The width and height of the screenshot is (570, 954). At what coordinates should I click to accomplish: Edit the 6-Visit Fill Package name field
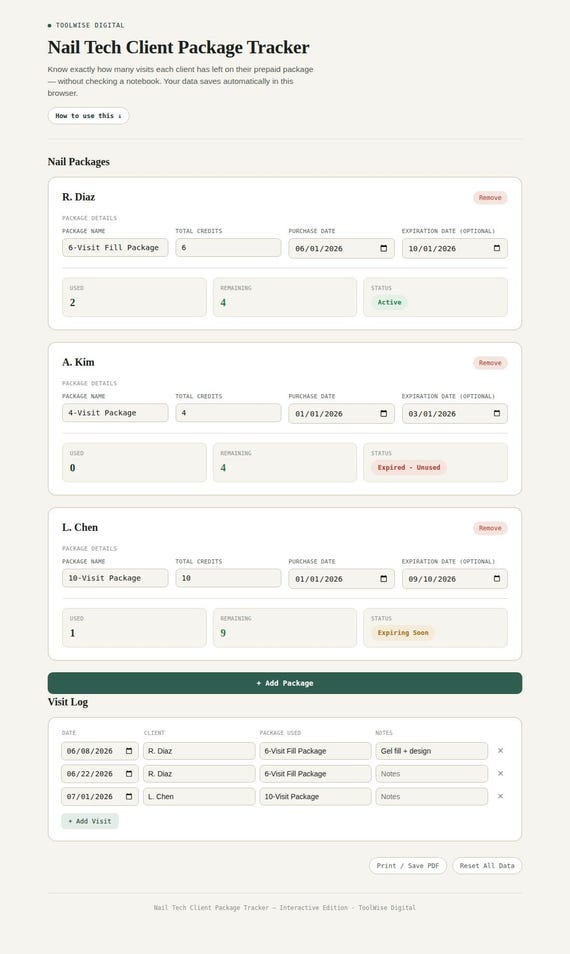point(115,248)
